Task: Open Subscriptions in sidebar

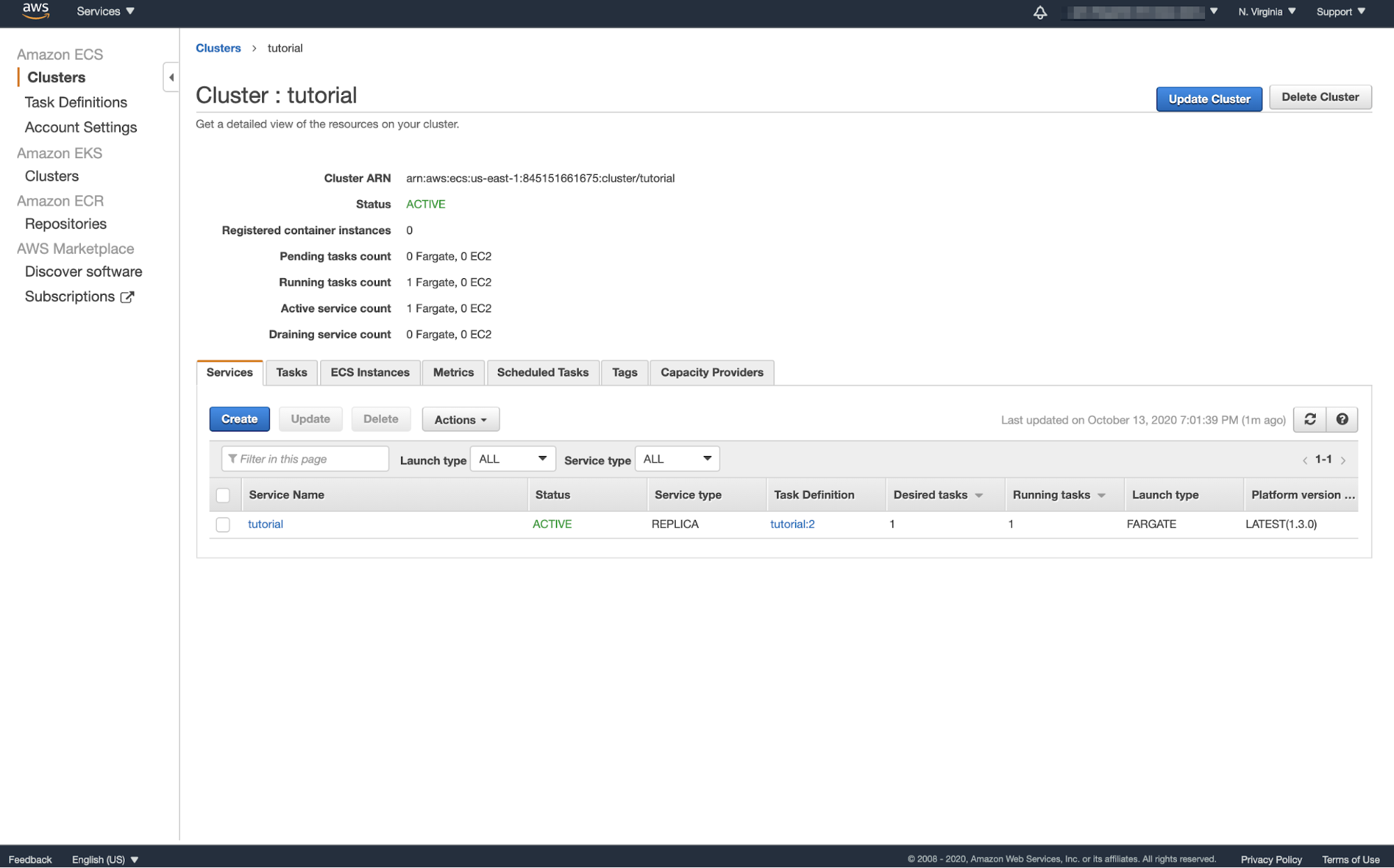Action: 70,297
